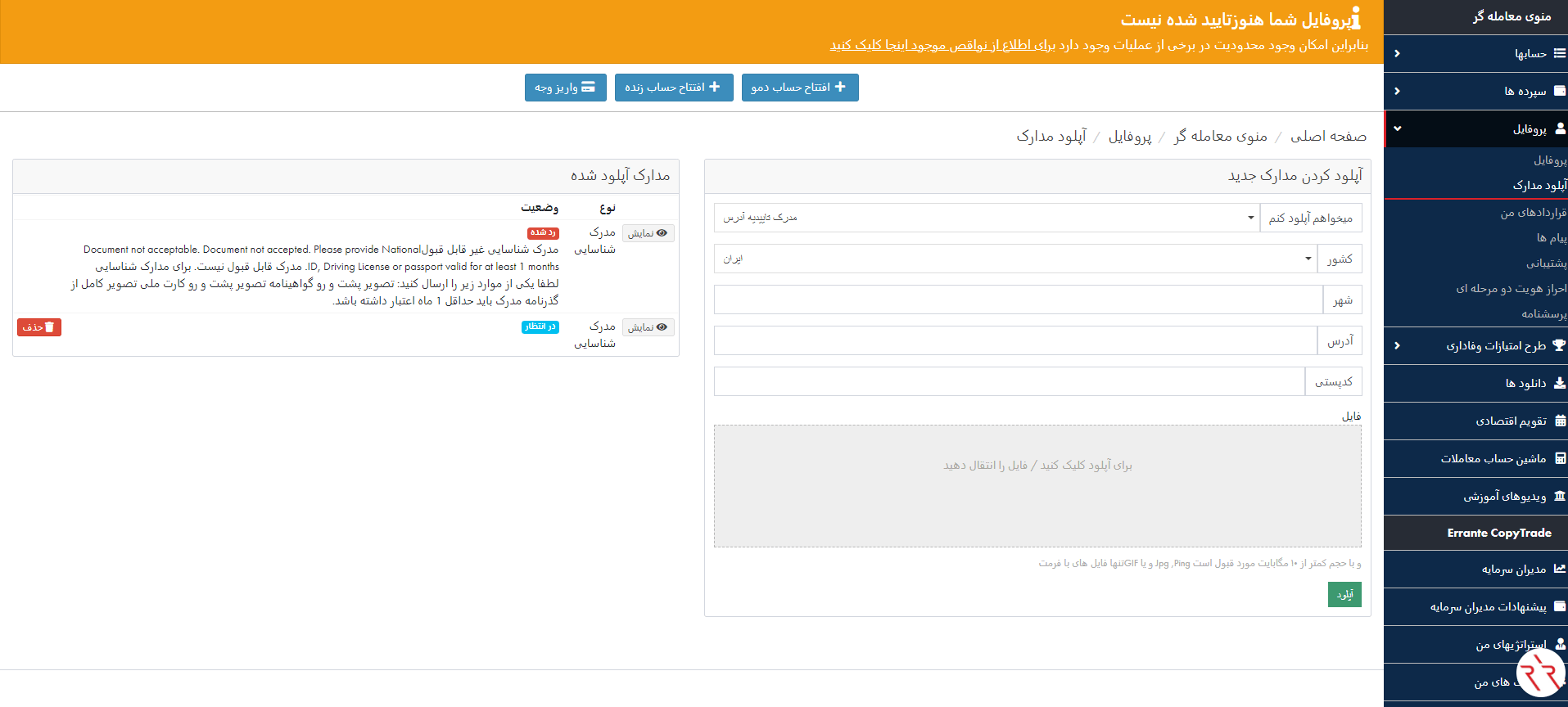1568x707 pixels.
Task: Go to صفحه اصلی breadcrumb link
Action: [1328, 136]
